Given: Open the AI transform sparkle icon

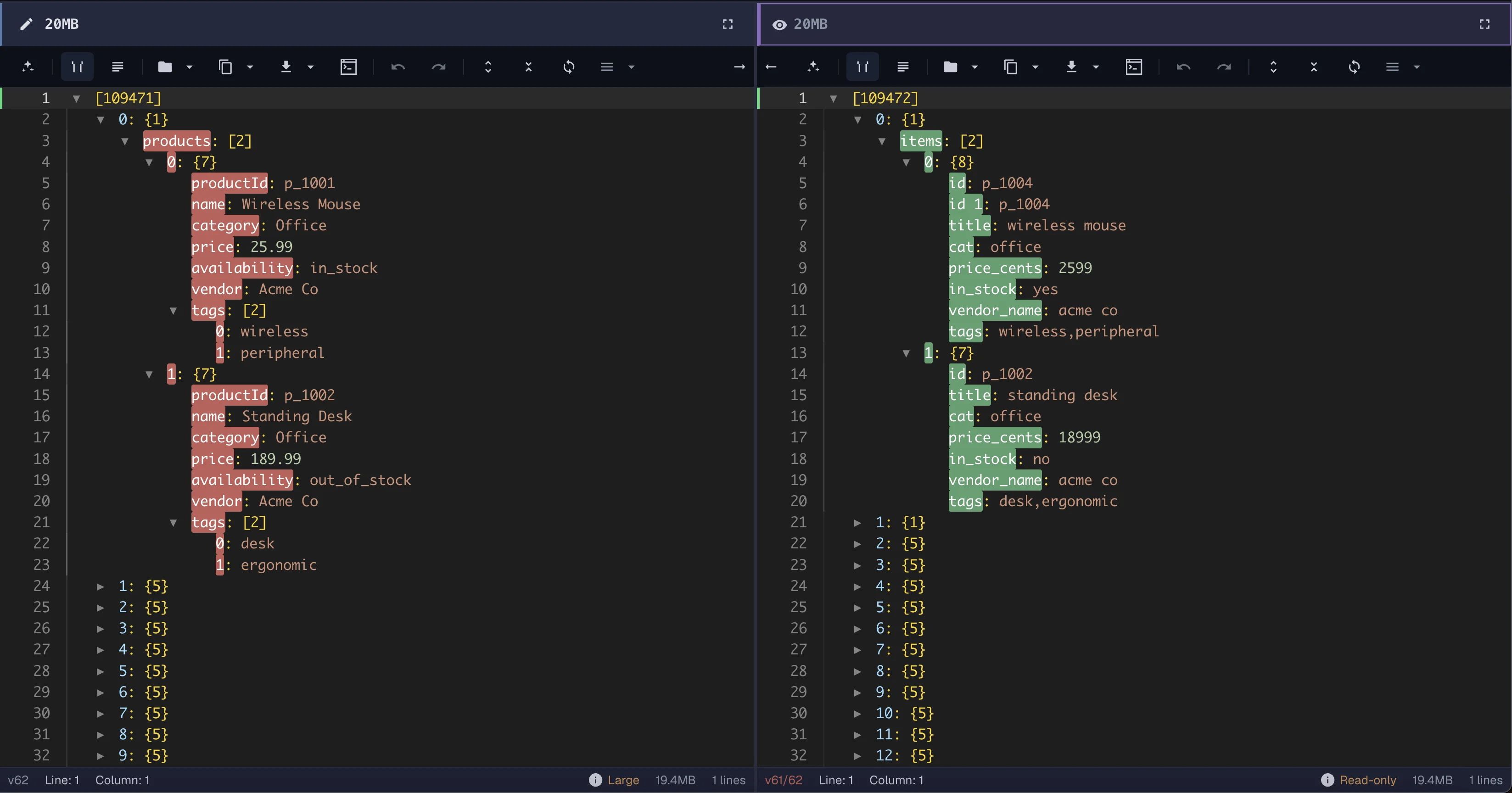Looking at the screenshot, I should point(28,67).
